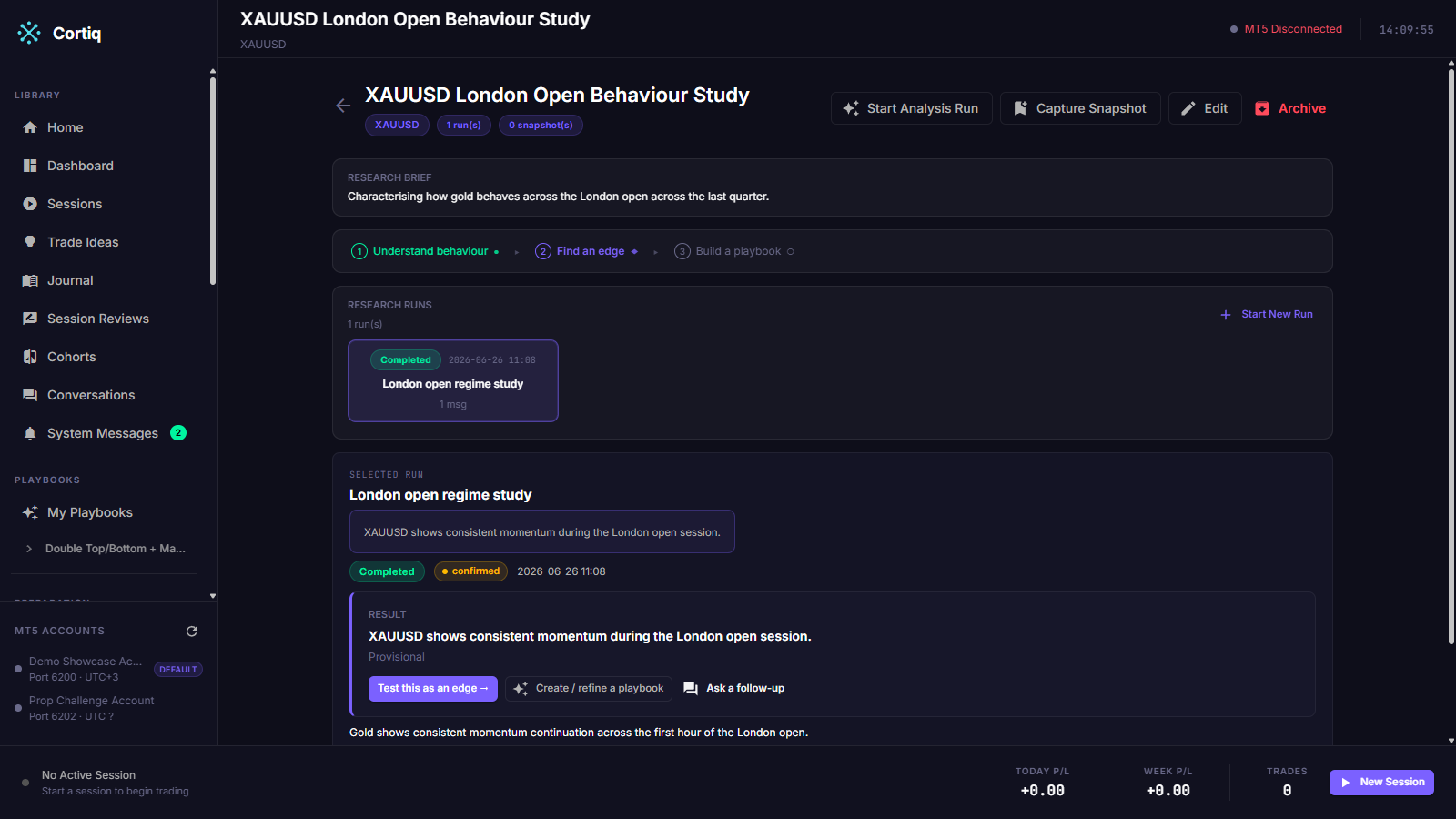Screen dimensions: 1456x819
Task: Click the sparkle icon in Start Analysis Run
Action: [851, 108]
